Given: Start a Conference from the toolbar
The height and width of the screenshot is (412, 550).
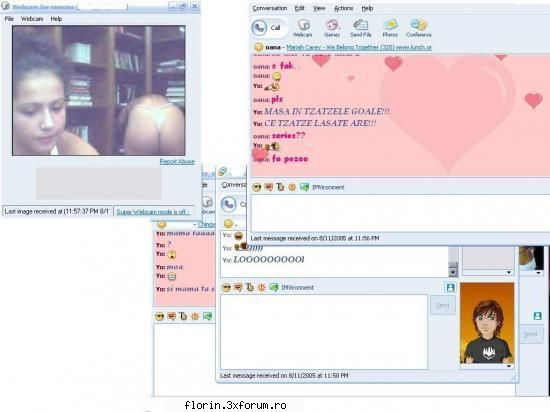Looking at the screenshot, I should tap(419, 28).
